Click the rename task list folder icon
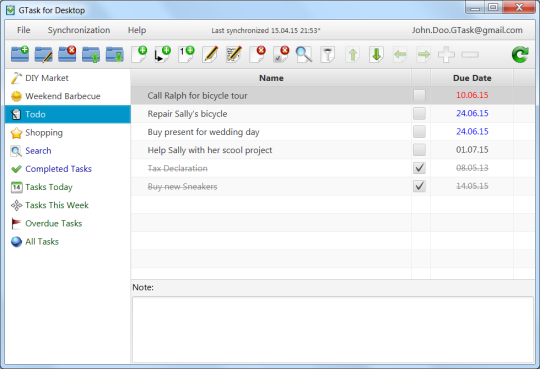This screenshot has width=540, height=369. tap(43, 54)
